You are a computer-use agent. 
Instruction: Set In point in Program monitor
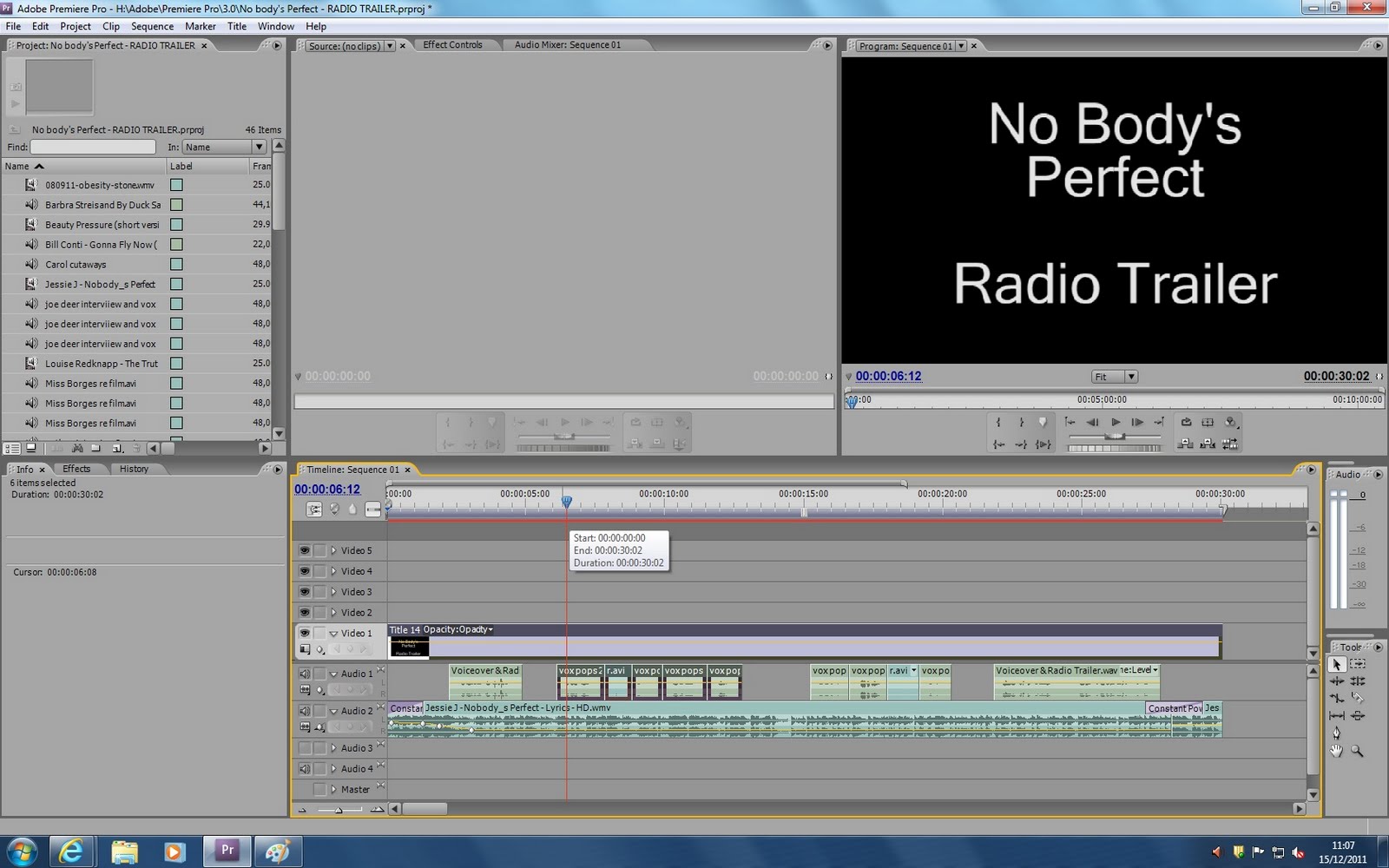[x=998, y=423]
